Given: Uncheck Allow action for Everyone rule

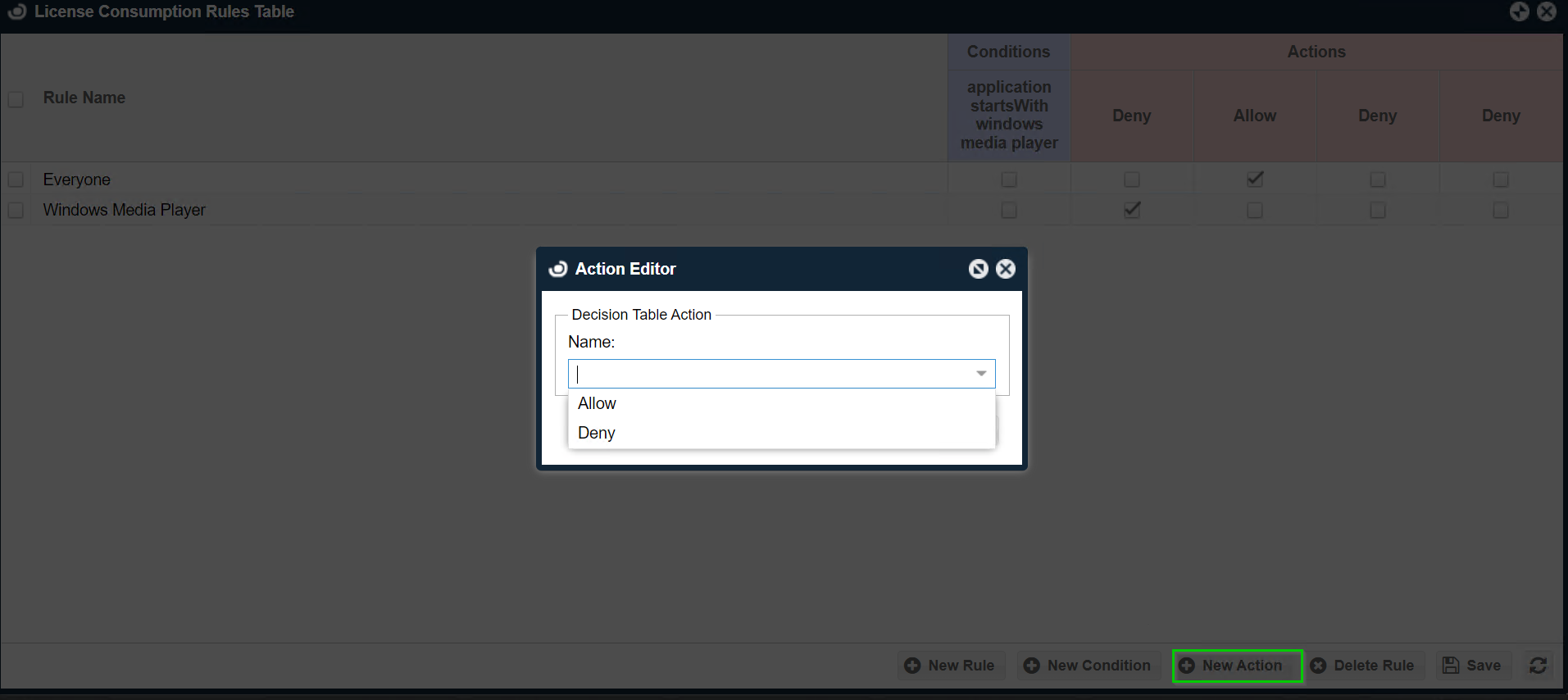Looking at the screenshot, I should tap(1255, 179).
